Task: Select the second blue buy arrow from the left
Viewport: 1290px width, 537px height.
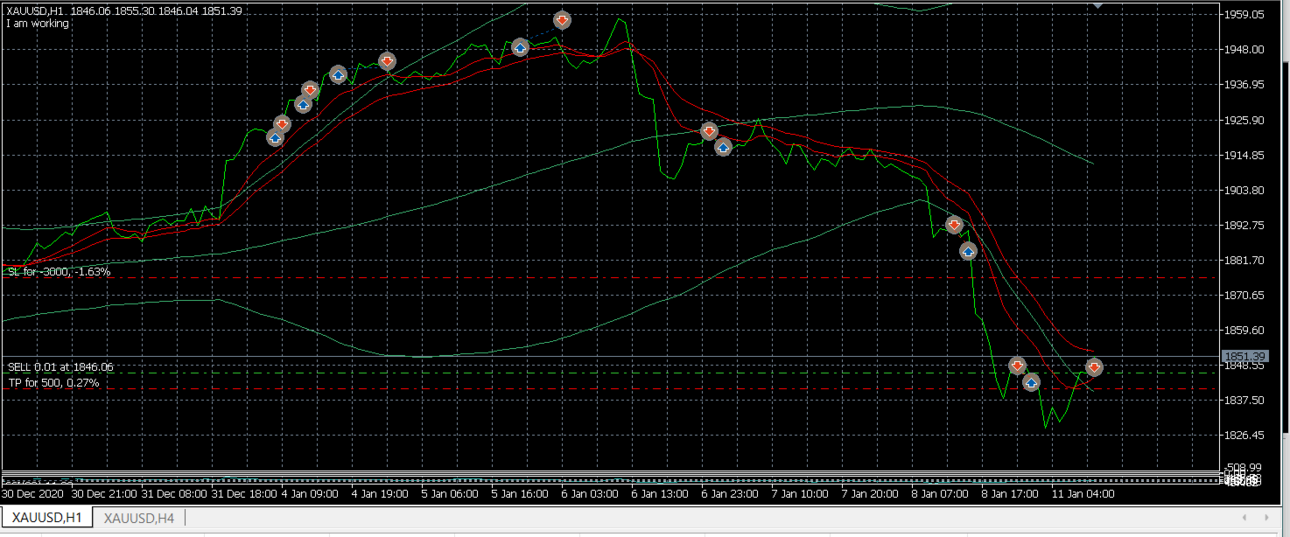Action: click(x=303, y=104)
